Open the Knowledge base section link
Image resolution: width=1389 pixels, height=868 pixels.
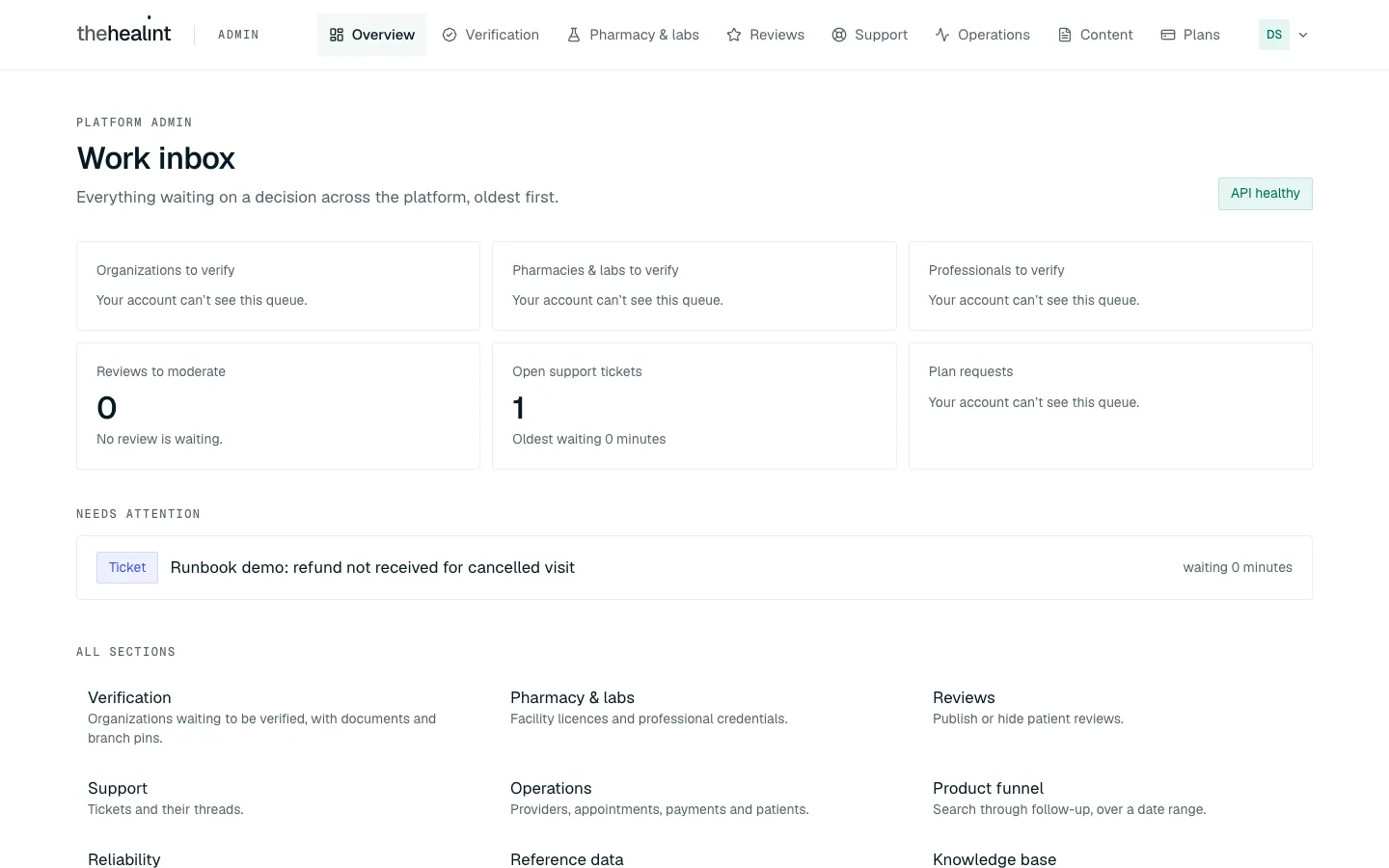click(994, 859)
